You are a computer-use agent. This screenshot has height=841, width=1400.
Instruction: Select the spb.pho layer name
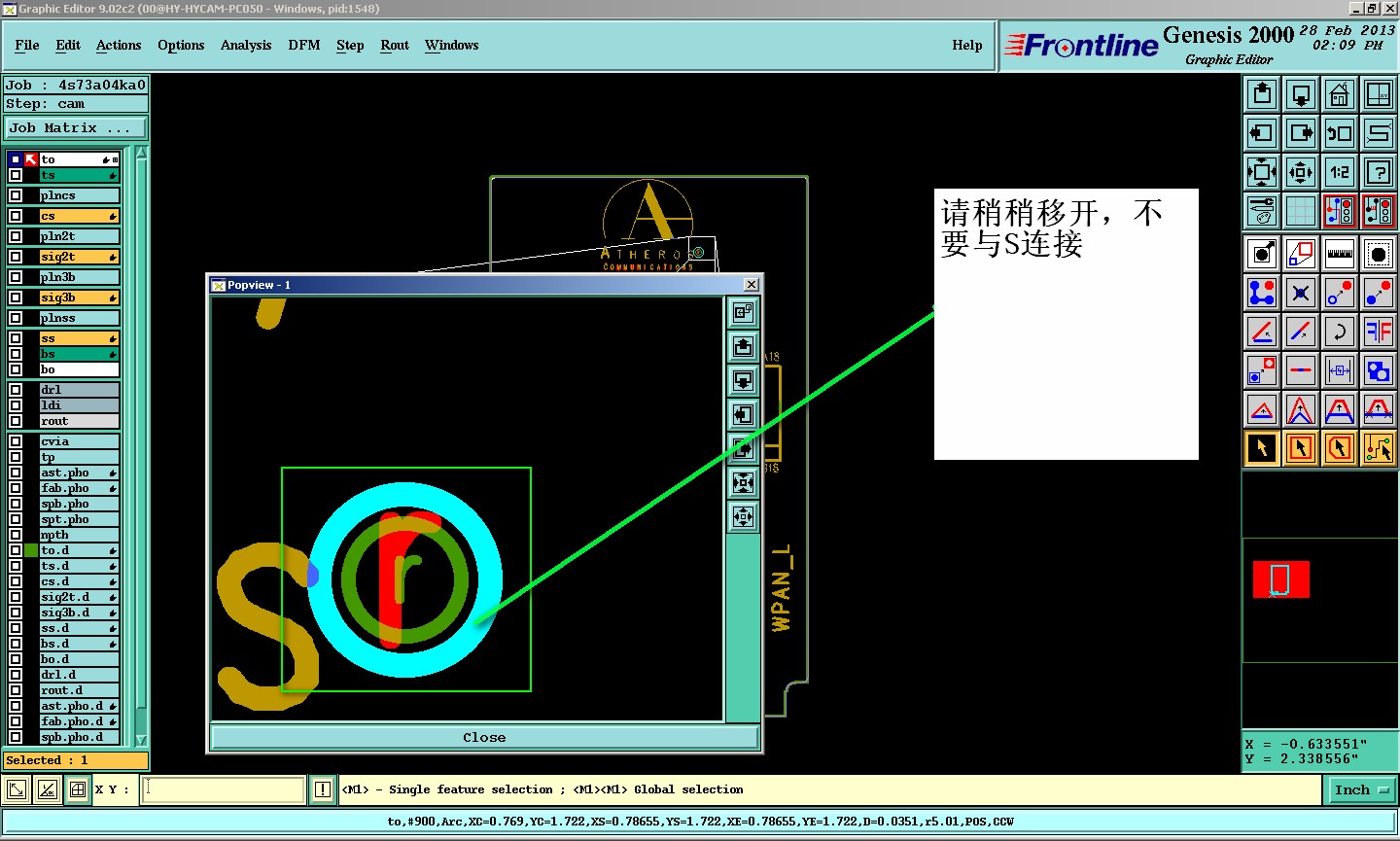79,504
